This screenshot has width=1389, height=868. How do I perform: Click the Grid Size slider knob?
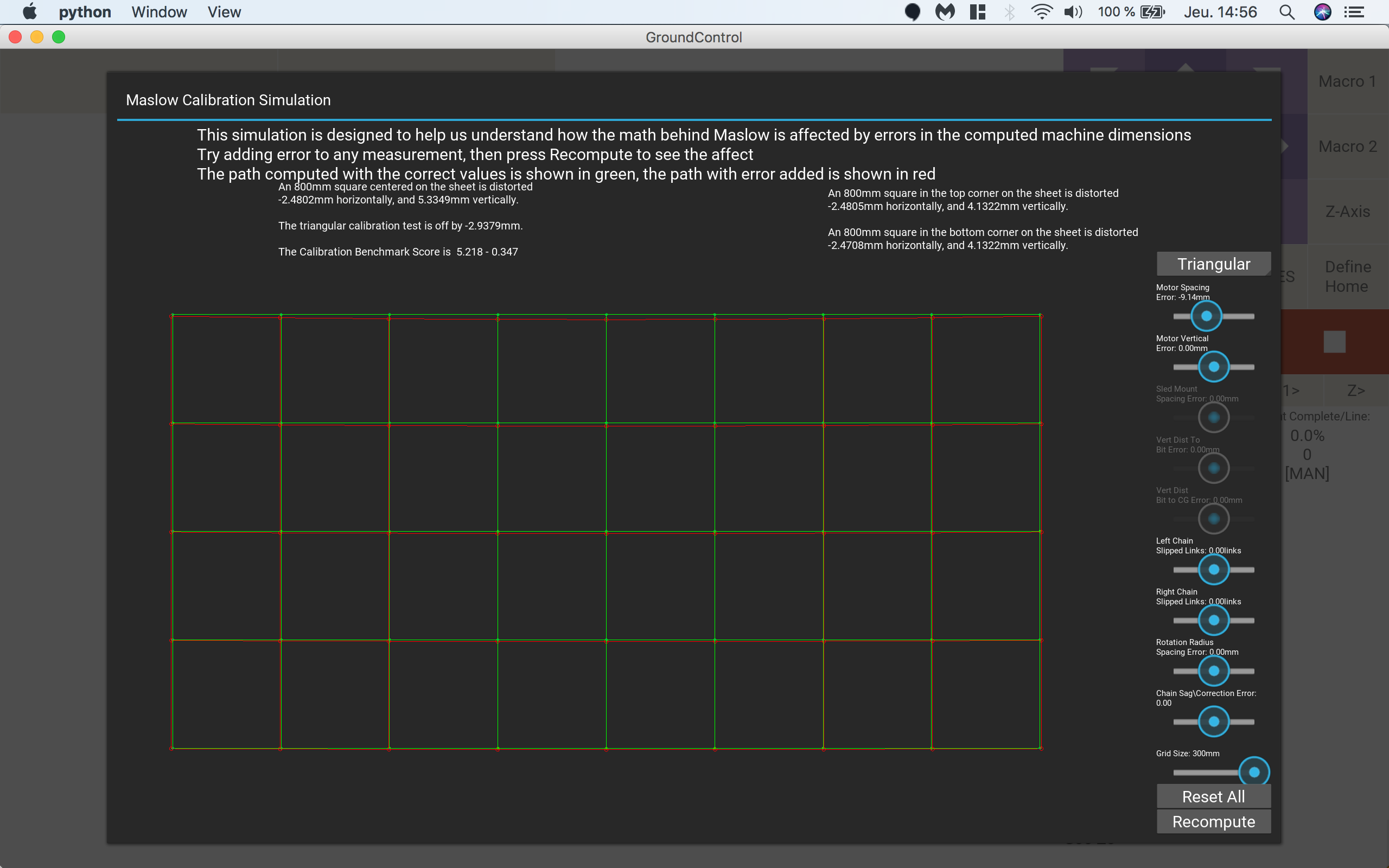pos(1253,772)
